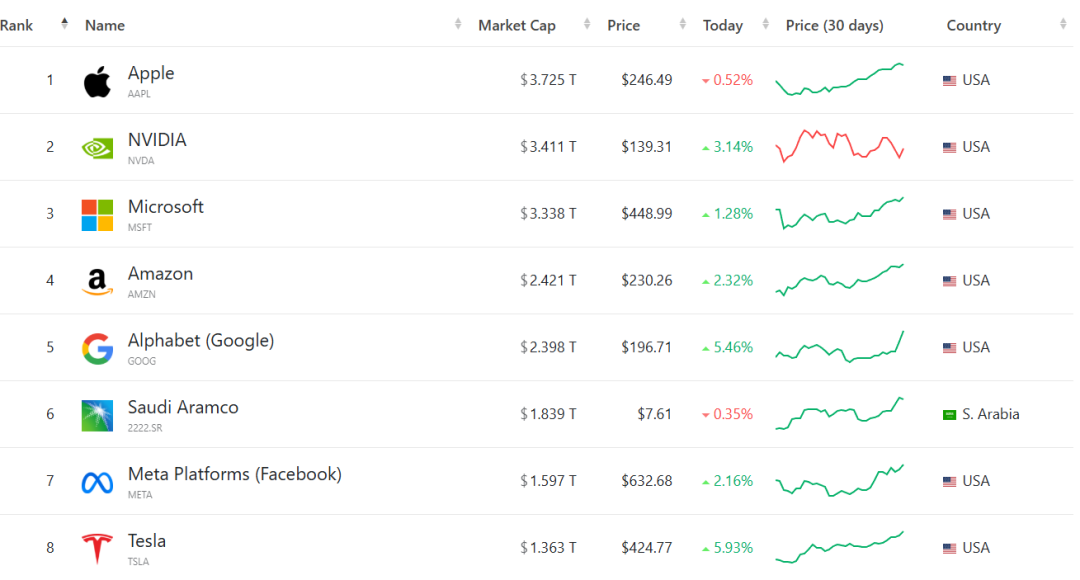
Task: Click the Google G logo
Action: [x=97, y=349]
